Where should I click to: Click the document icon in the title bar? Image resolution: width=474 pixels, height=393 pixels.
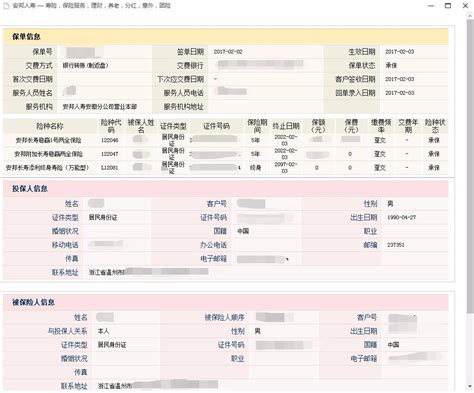[x=6, y=6]
